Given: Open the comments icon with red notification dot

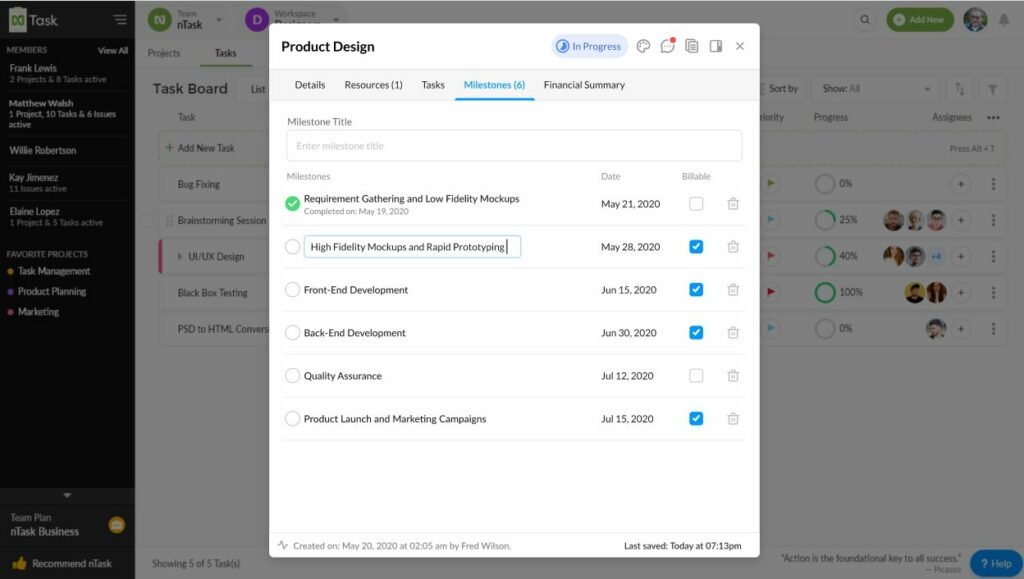Looking at the screenshot, I should pyautogui.click(x=668, y=46).
